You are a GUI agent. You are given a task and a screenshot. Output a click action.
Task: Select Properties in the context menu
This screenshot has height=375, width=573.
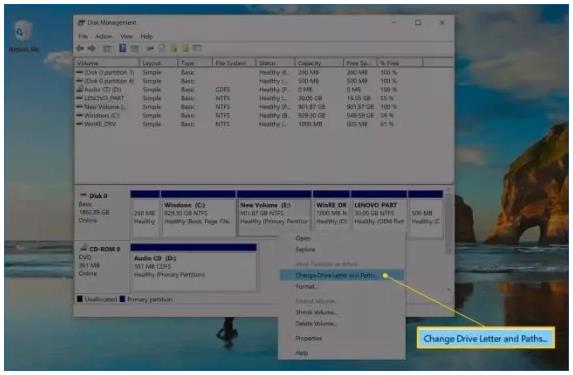pyautogui.click(x=308, y=338)
